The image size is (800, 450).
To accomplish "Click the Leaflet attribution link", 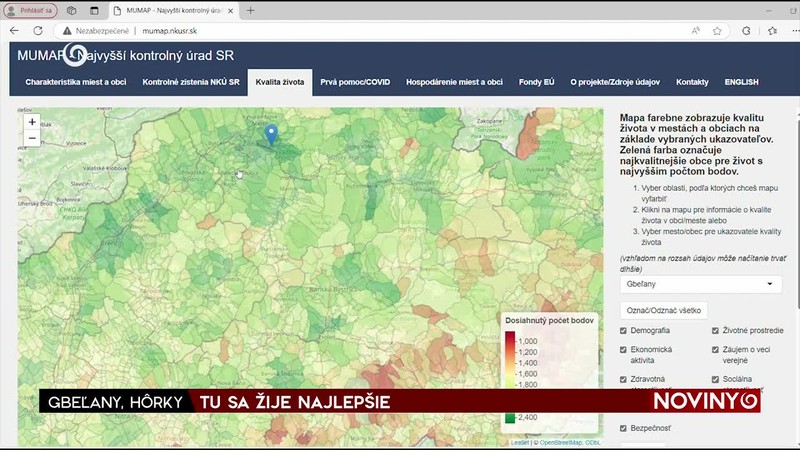I will click(519, 443).
